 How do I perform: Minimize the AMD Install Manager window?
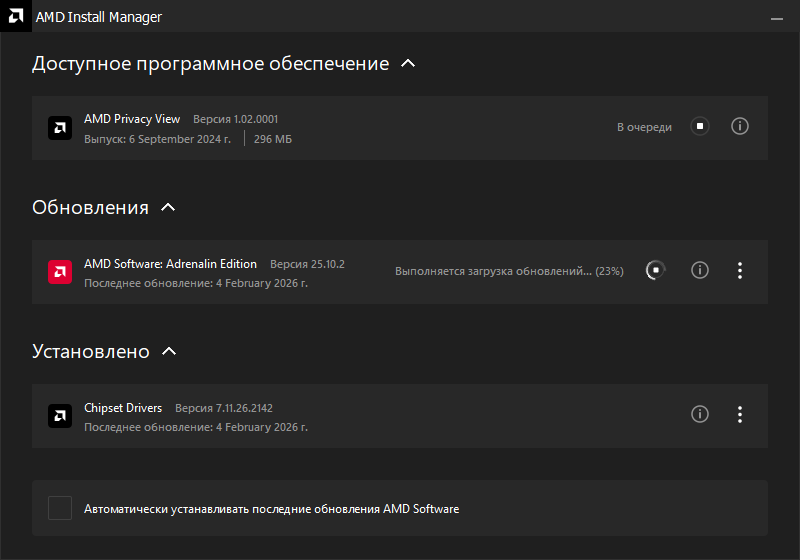pos(778,18)
